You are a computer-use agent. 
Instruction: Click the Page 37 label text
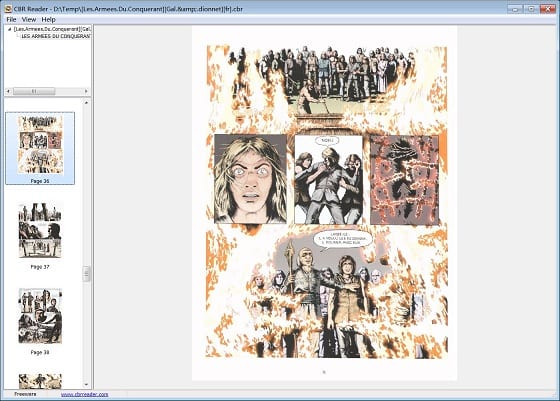pos(40,267)
